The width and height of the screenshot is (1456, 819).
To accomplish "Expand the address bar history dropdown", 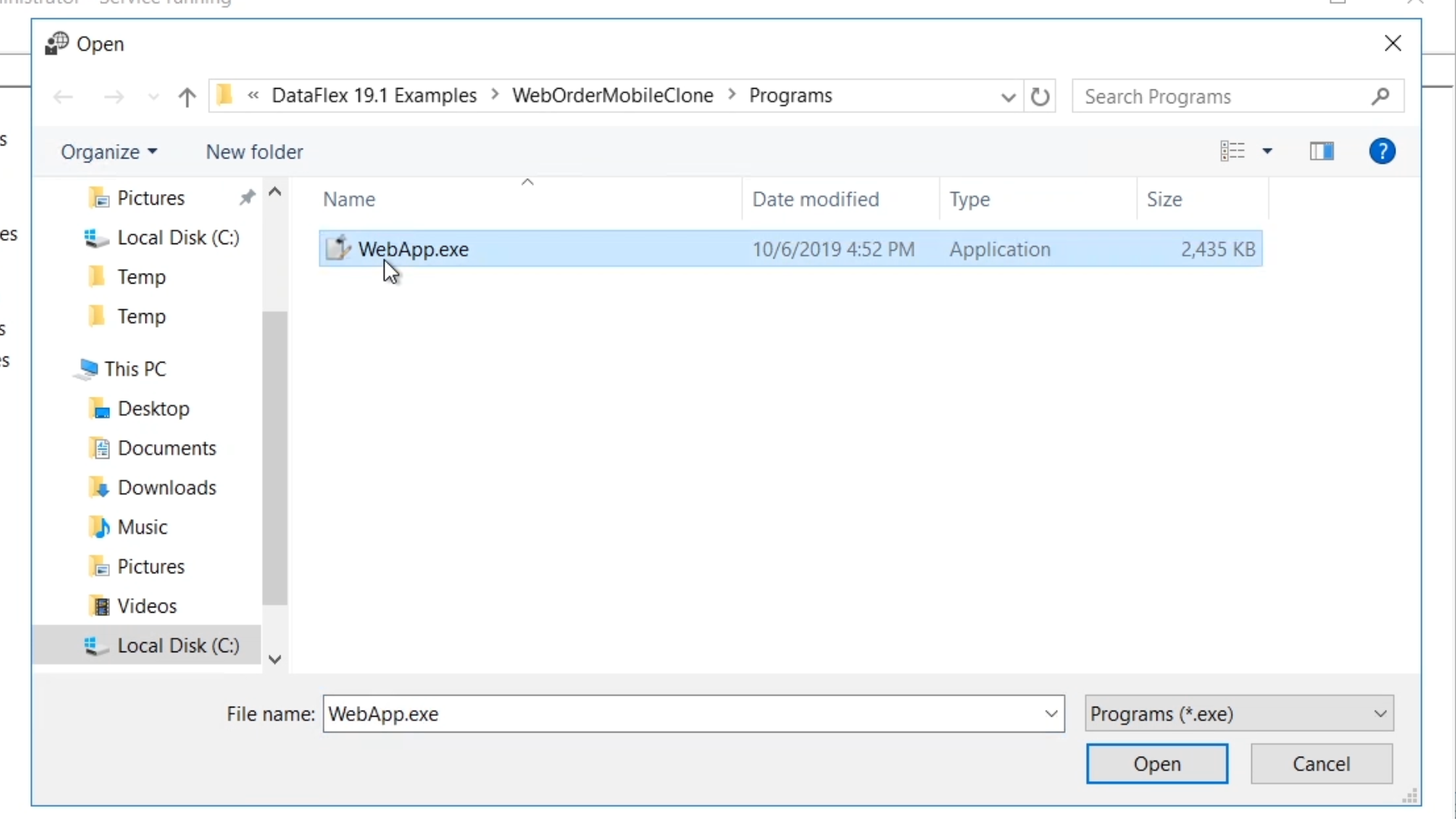I will pyautogui.click(x=1008, y=97).
